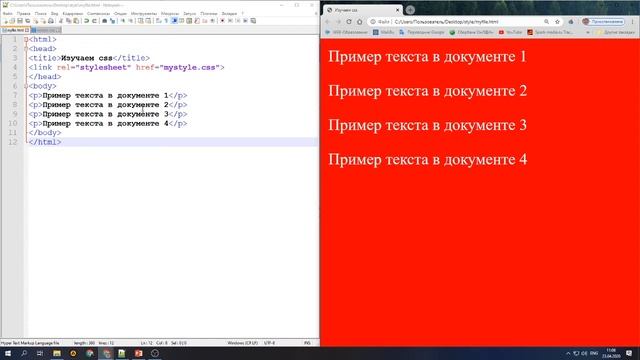Click the red Record macro button in Notepad++
Viewport: 640px width, 360px height.
tap(222, 21)
